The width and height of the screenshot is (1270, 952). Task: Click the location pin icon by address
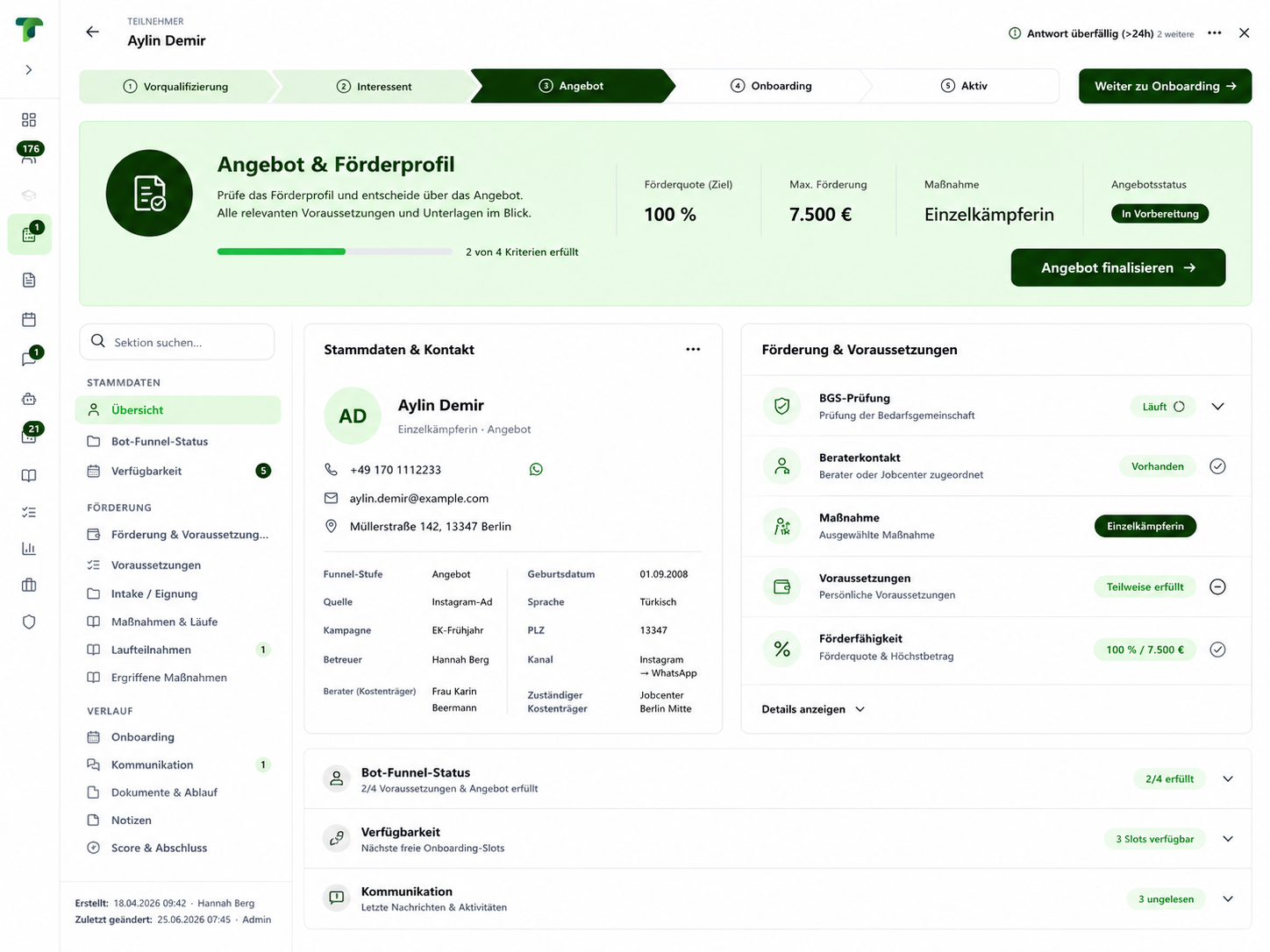point(331,526)
